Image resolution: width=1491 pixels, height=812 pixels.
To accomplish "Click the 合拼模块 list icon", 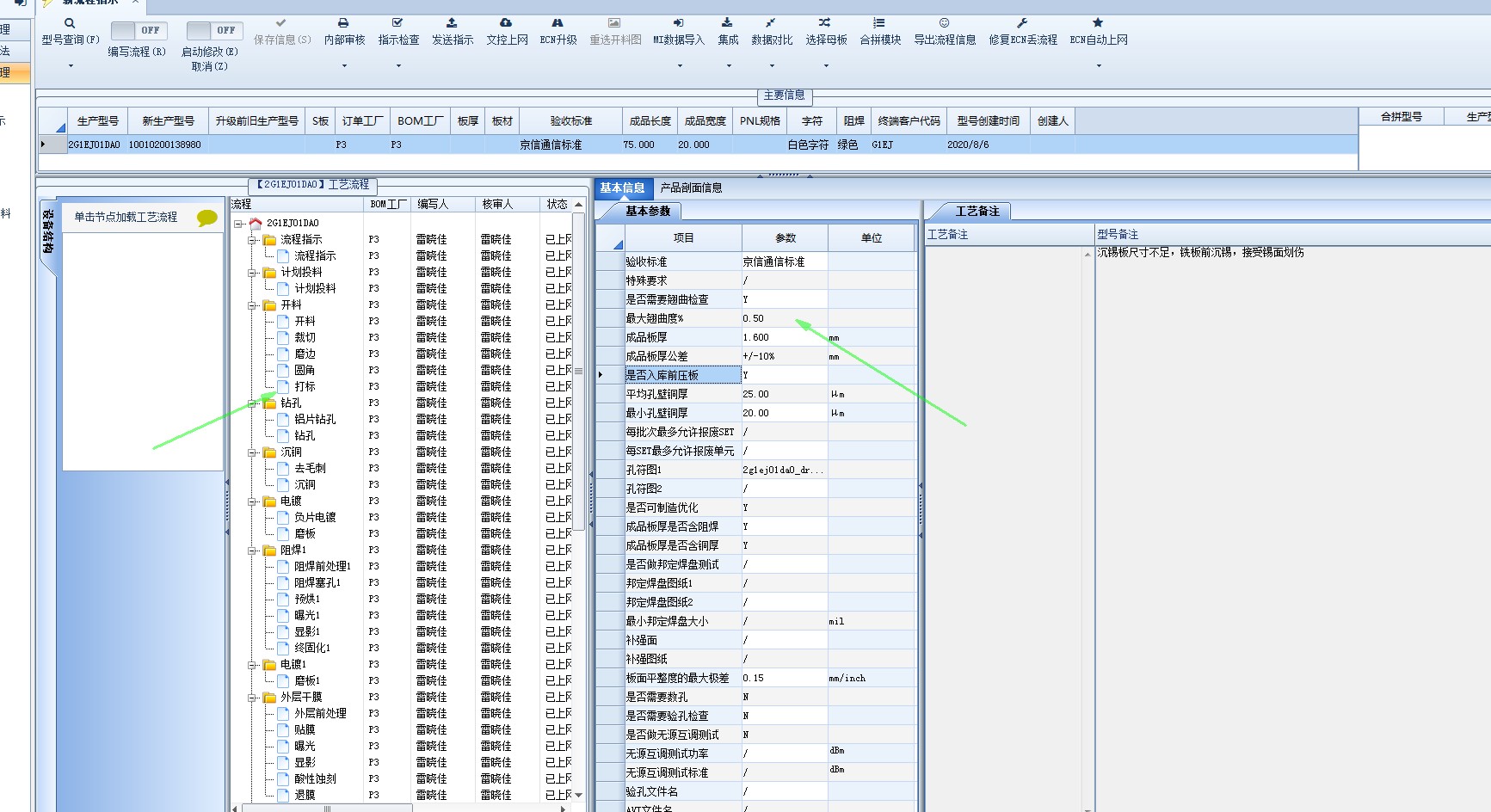I will tap(878, 23).
